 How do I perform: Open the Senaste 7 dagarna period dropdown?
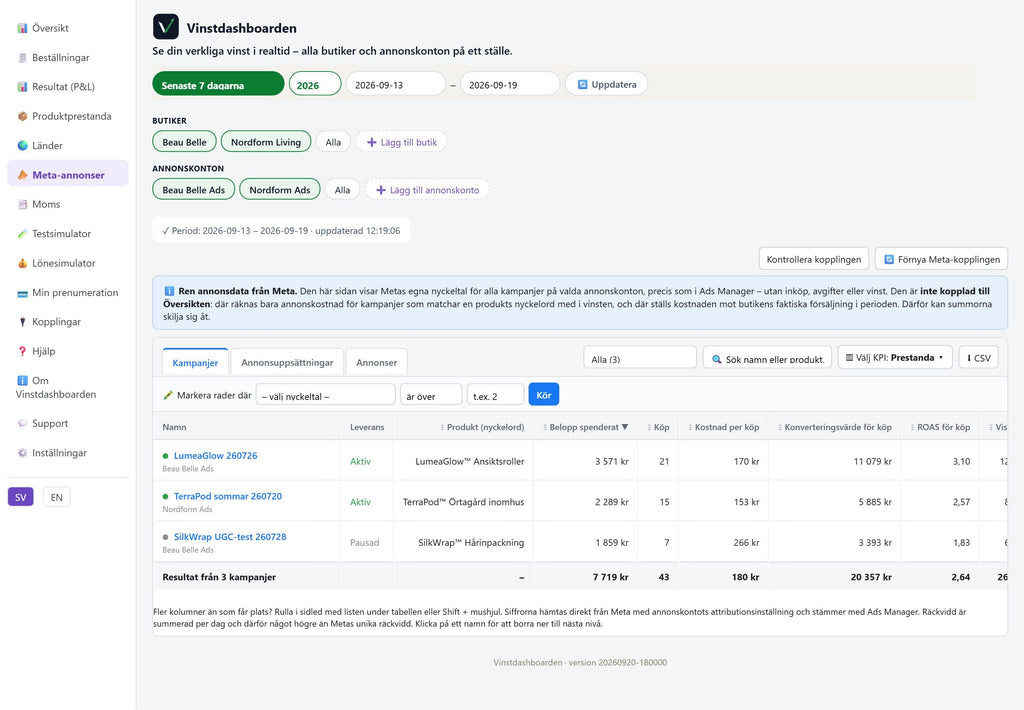point(218,84)
